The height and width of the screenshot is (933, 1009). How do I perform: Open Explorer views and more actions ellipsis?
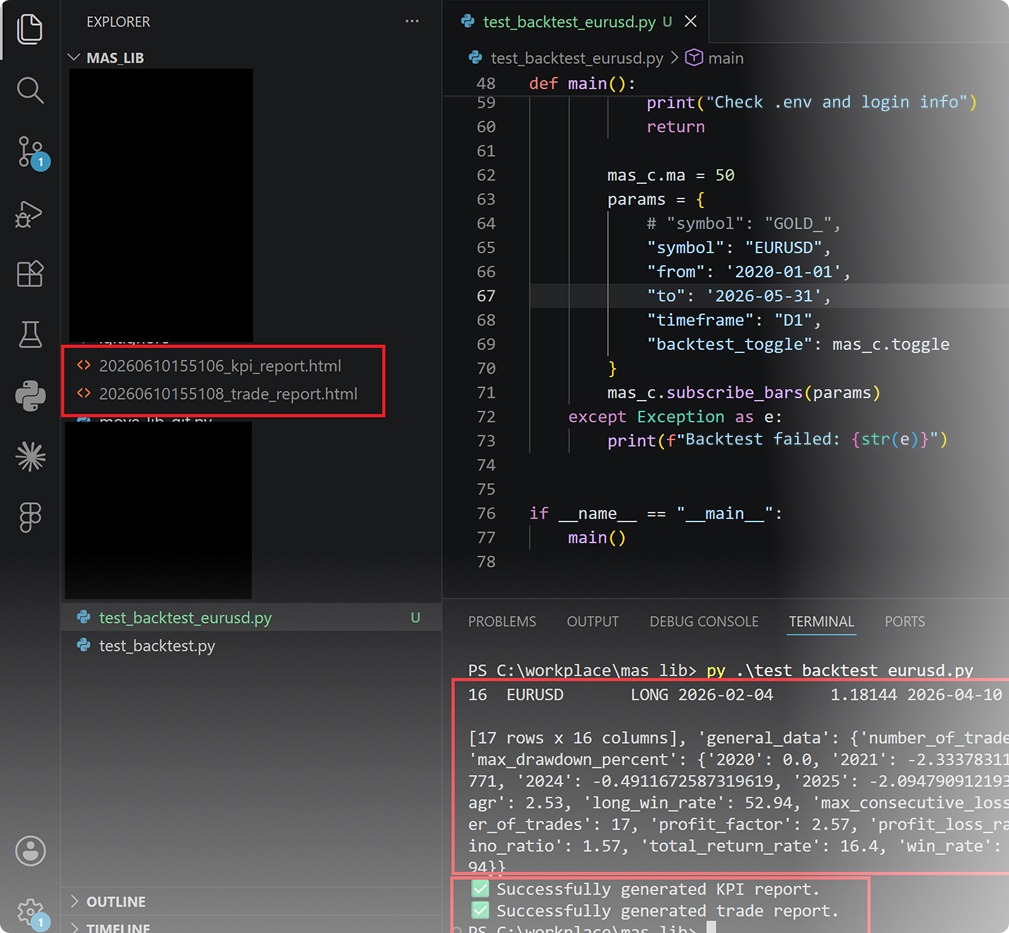point(412,21)
